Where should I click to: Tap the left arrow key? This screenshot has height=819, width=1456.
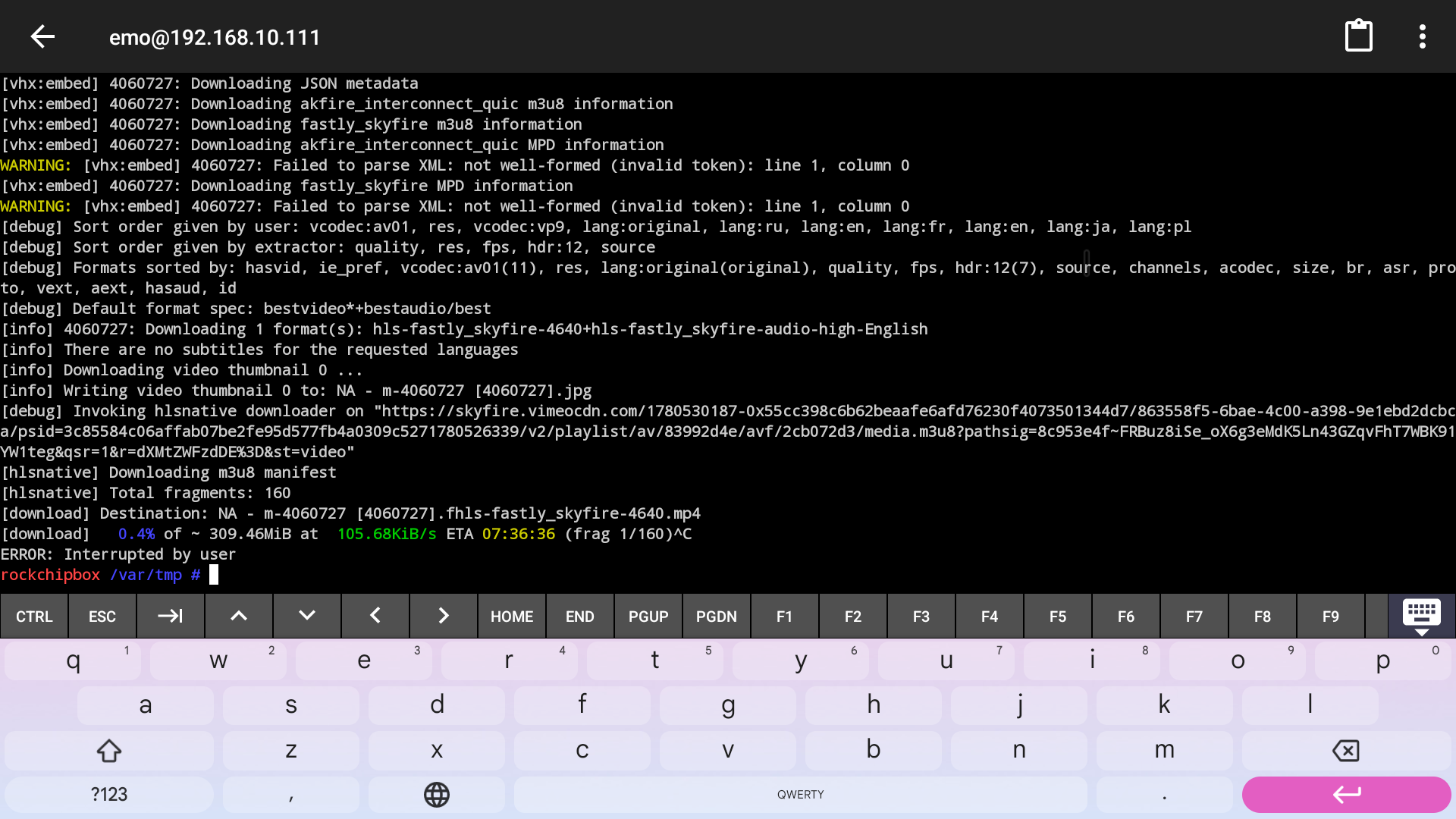click(375, 617)
